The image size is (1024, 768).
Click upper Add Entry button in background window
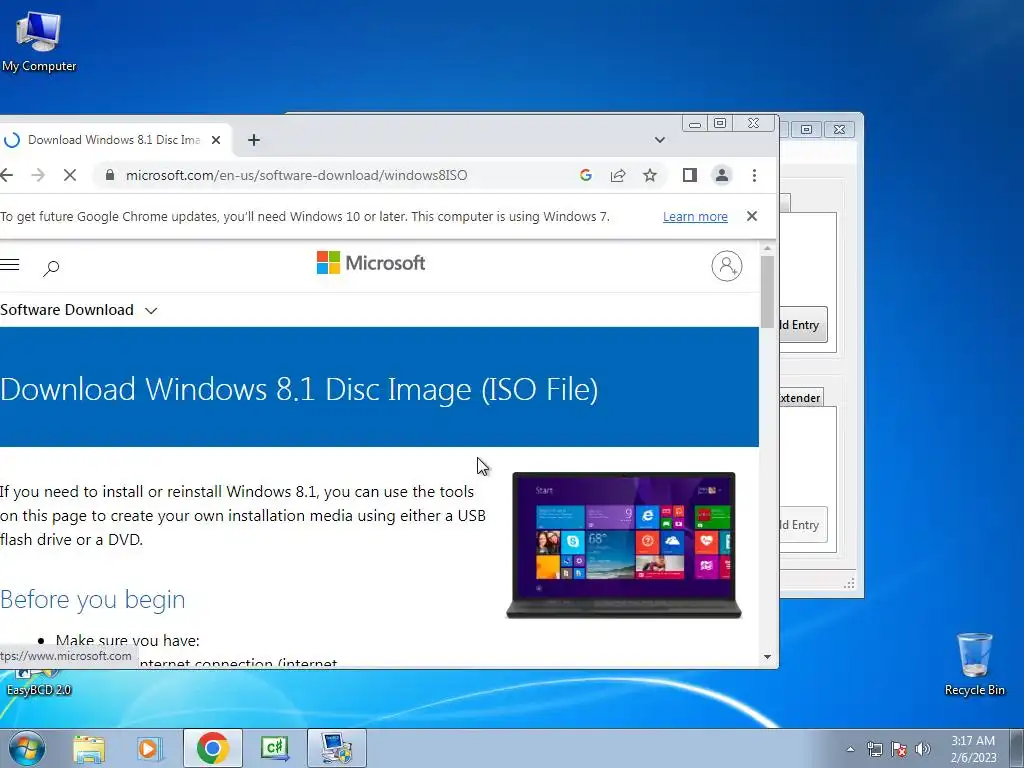(x=803, y=325)
